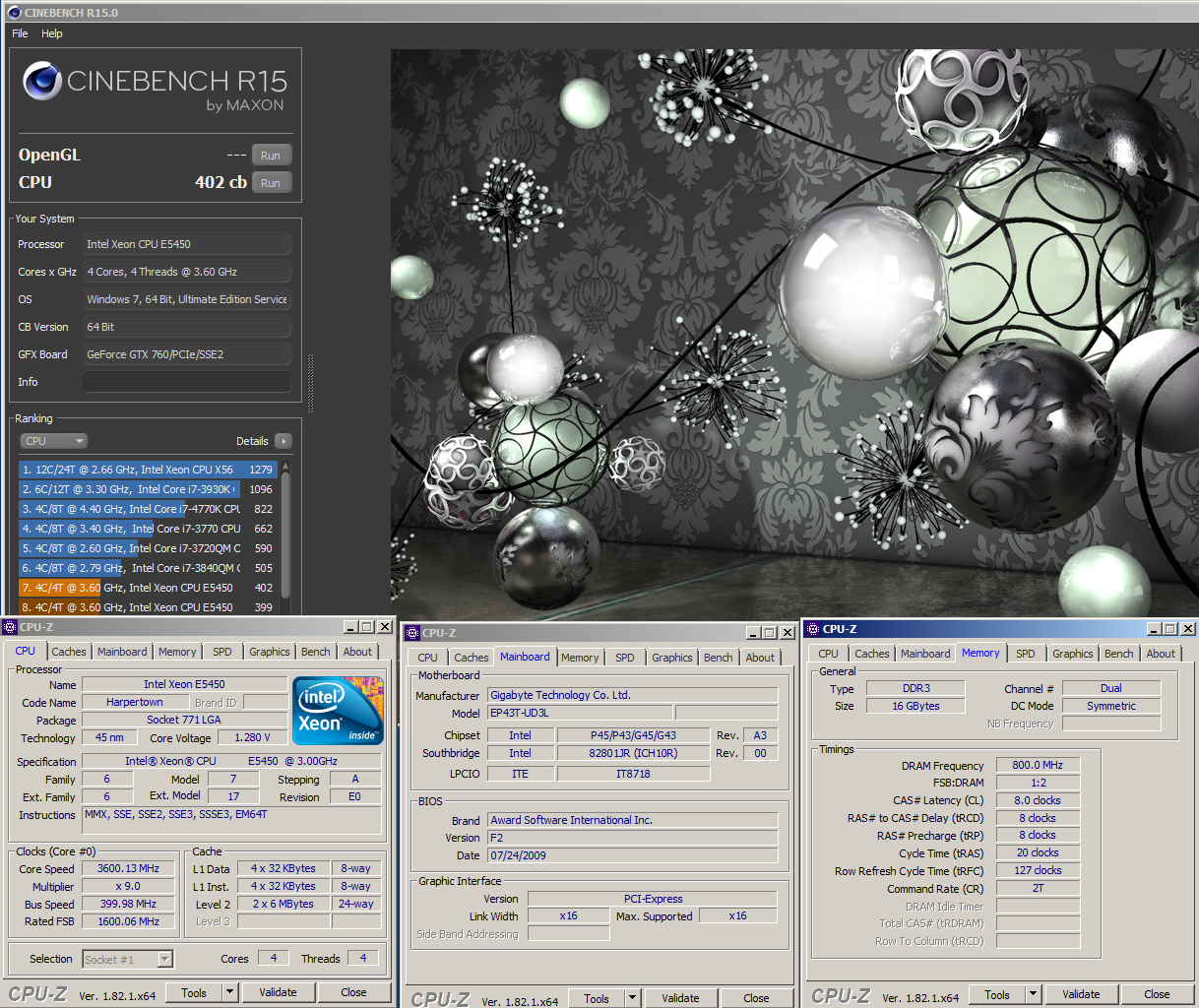Image resolution: width=1199 pixels, height=1008 pixels.
Task: Select ranking row Core i7-3840QM
Action: coord(148,568)
